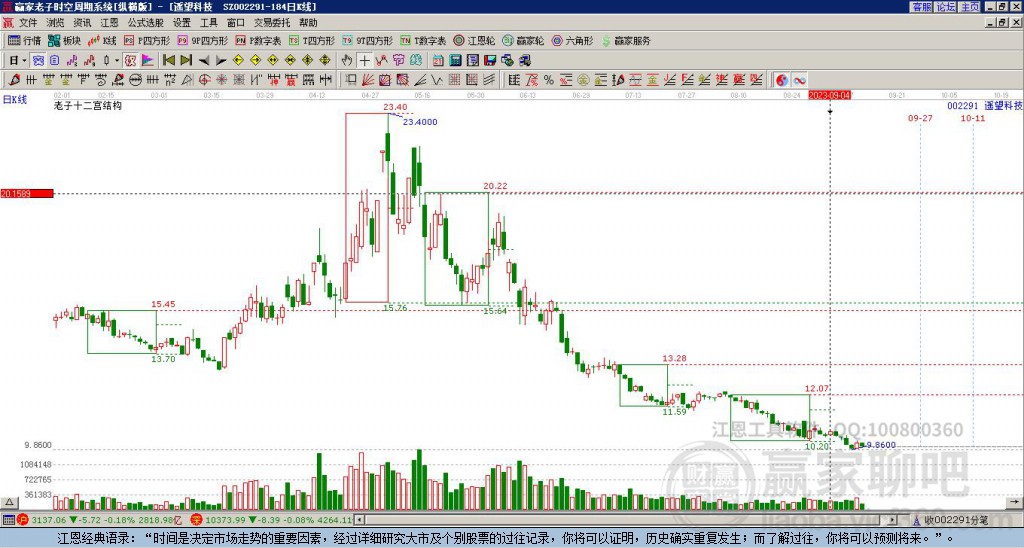
Task: Open the 江恩 menu
Action: pyautogui.click(x=109, y=23)
